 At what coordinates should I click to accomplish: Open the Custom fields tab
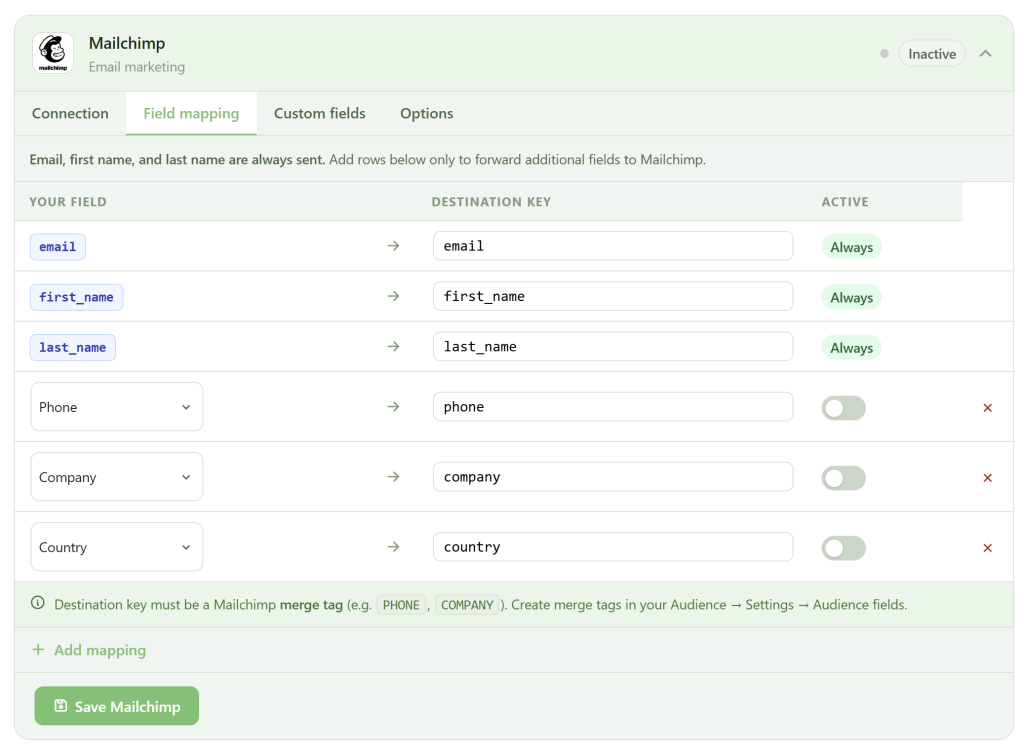(319, 114)
